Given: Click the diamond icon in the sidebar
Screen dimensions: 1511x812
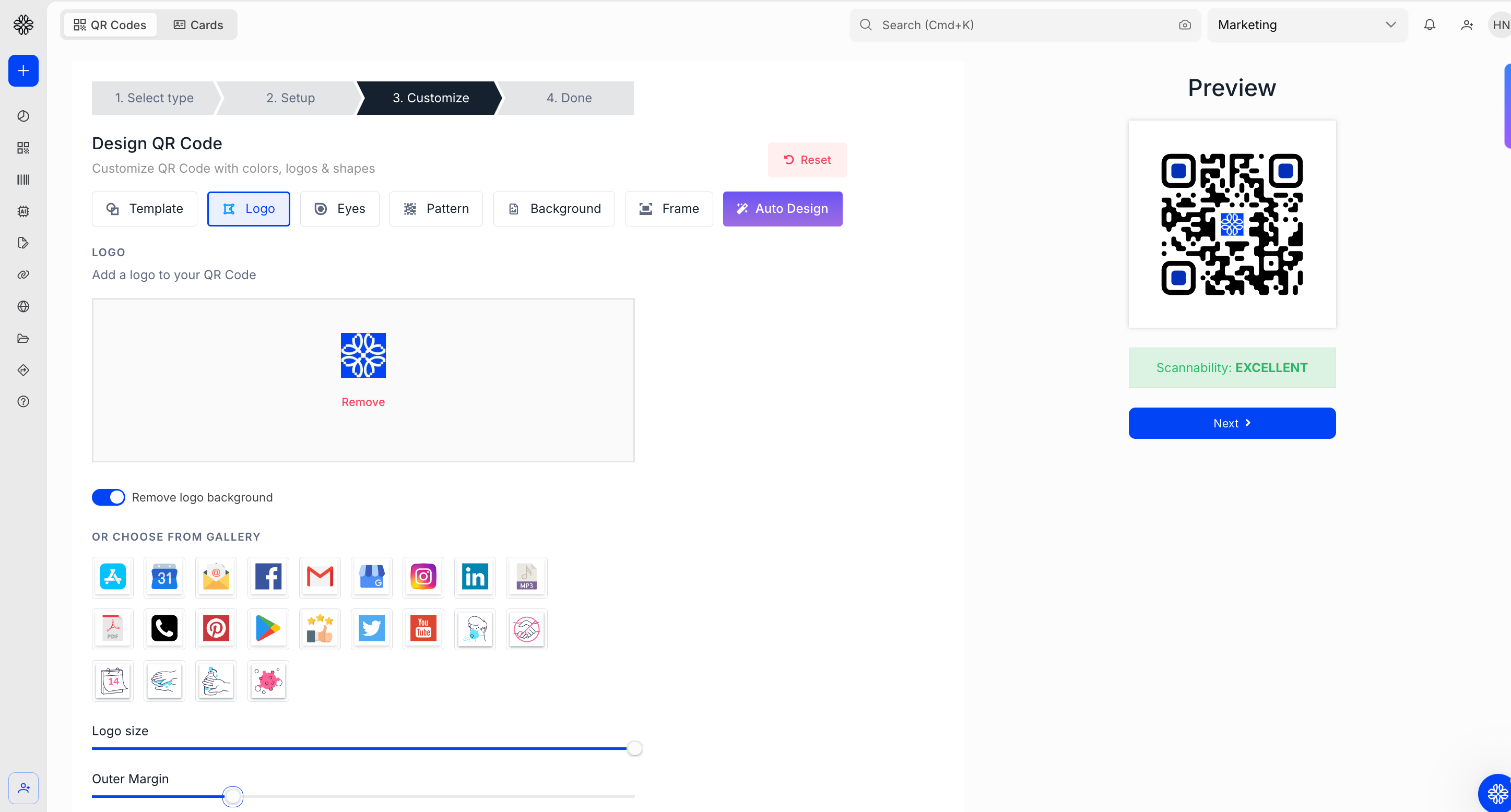Looking at the screenshot, I should tap(23, 370).
